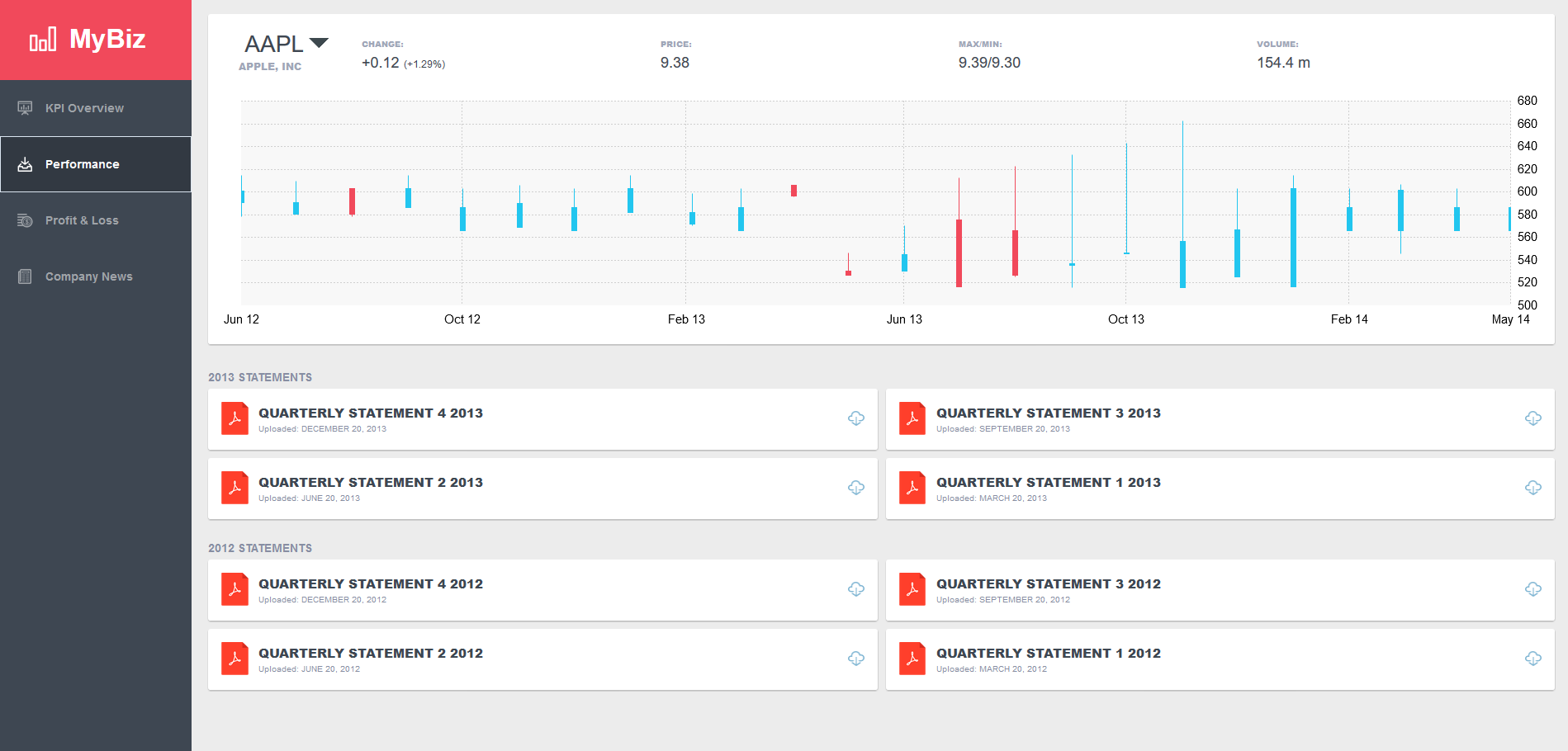This screenshot has width=1568, height=751.
Task: Open Company News section
Action: [x=96, y=276]
